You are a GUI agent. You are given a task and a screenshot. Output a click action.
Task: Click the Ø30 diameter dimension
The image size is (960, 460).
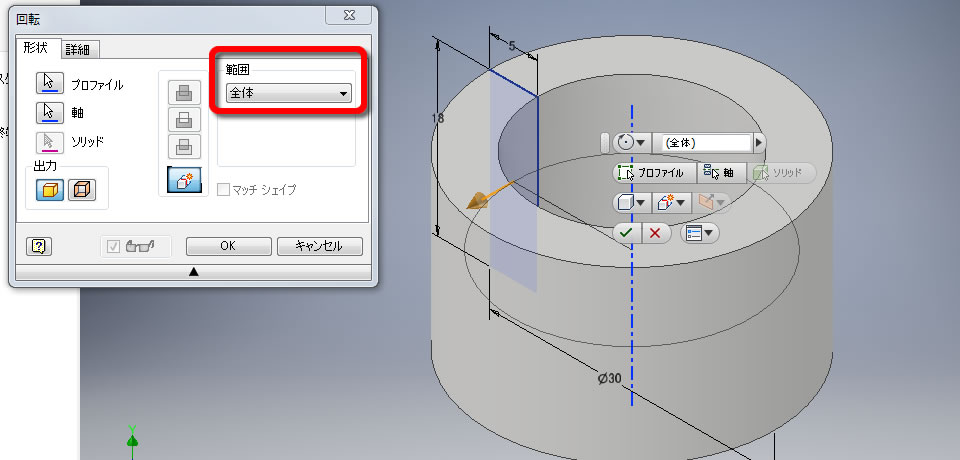(x=609, y=379)
